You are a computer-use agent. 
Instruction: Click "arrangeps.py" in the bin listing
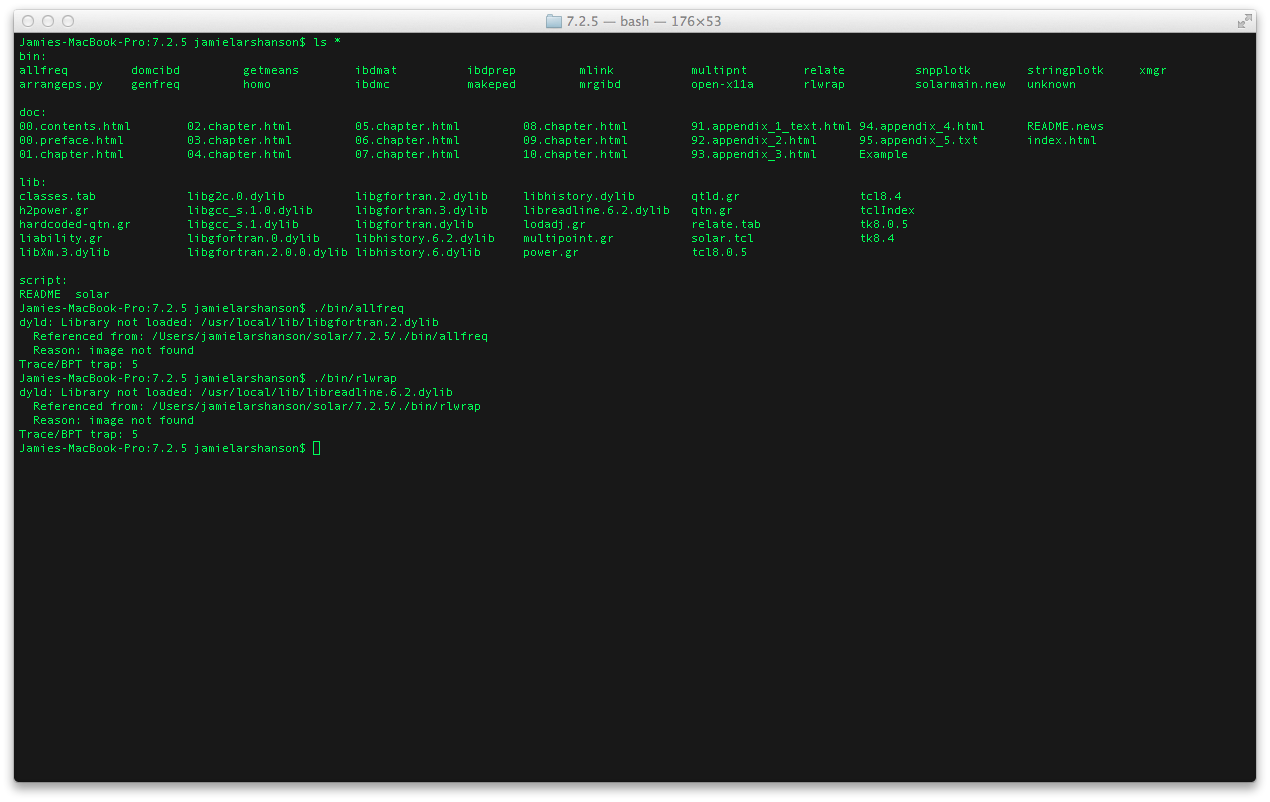[61, 84]
